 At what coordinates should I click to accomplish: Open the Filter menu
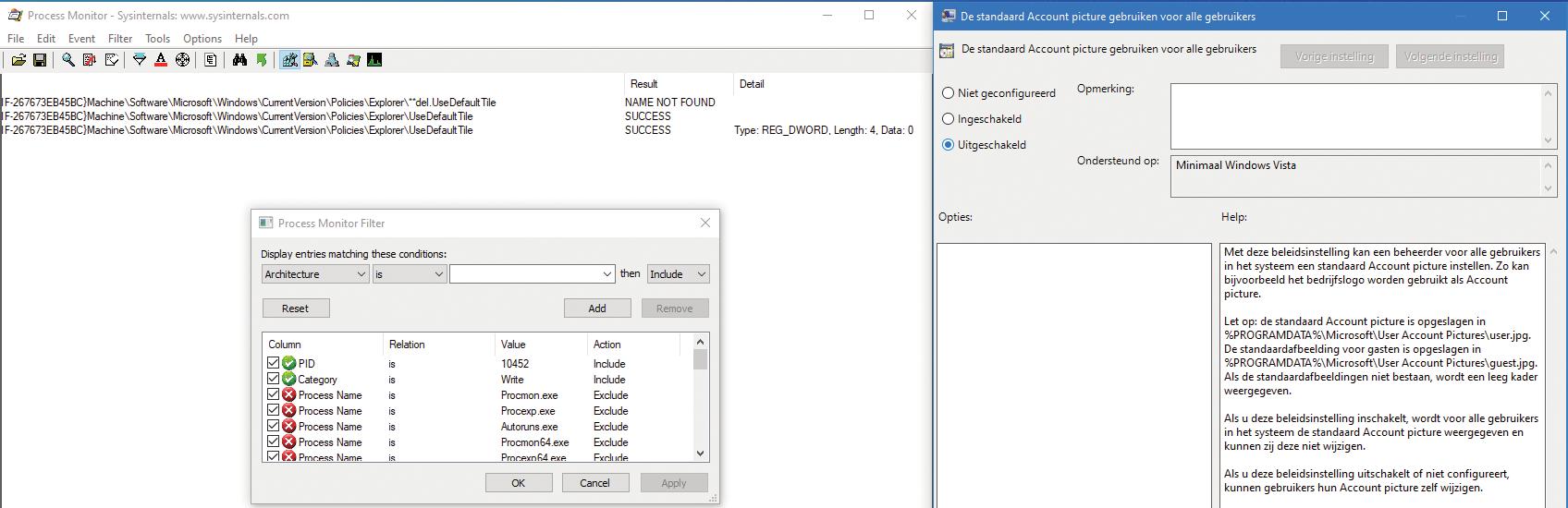[120, 39]
